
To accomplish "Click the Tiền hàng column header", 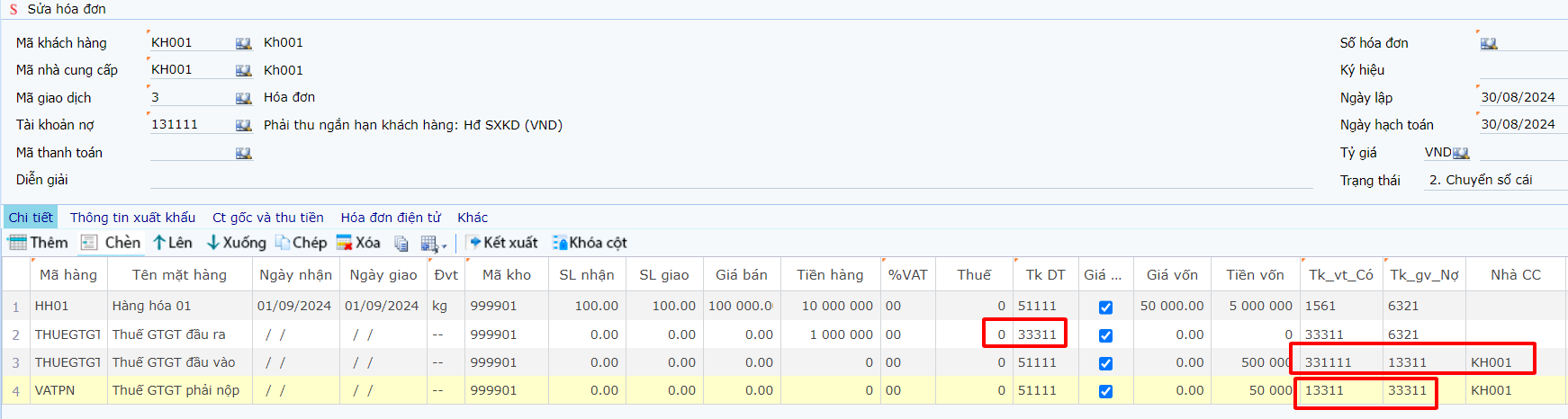I will (829, 275).
